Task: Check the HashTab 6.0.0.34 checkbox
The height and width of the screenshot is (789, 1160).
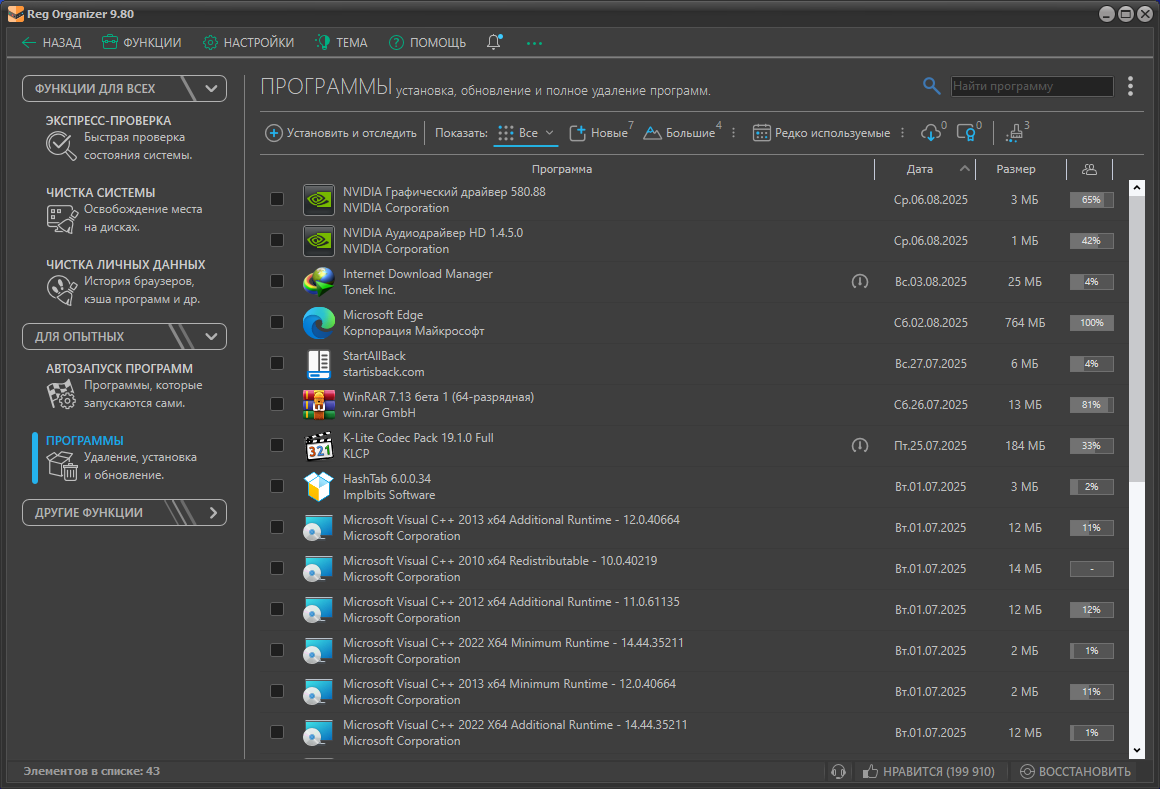Action: (x=277, y=487)
